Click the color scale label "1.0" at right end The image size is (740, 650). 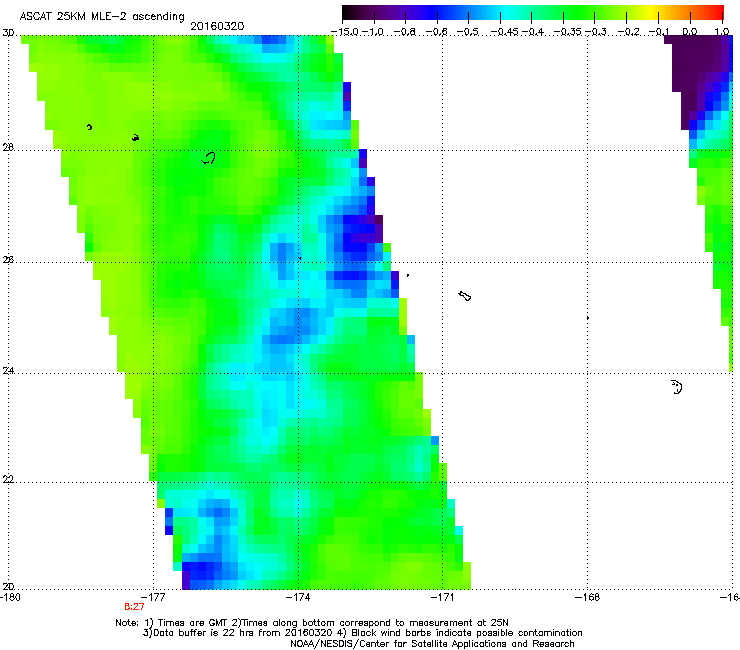tap(722, 32)
